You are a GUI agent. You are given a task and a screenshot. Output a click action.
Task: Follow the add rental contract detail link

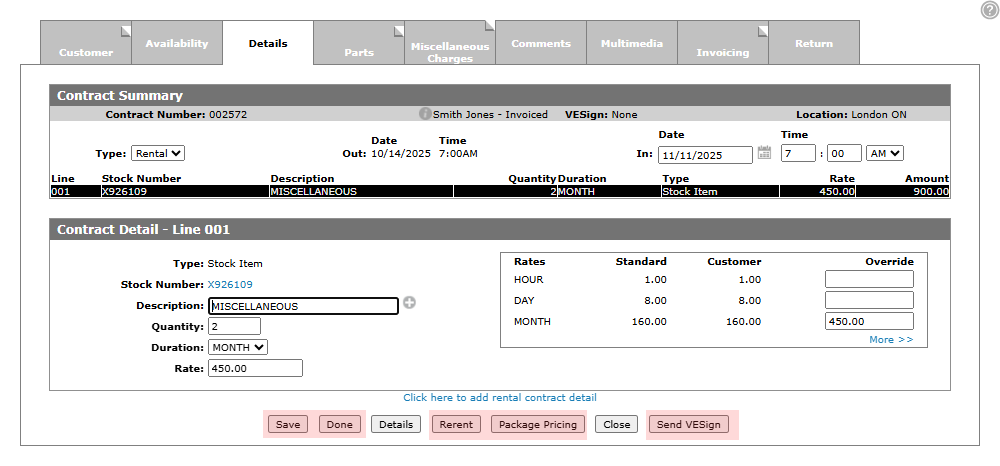tap(500, 397)
